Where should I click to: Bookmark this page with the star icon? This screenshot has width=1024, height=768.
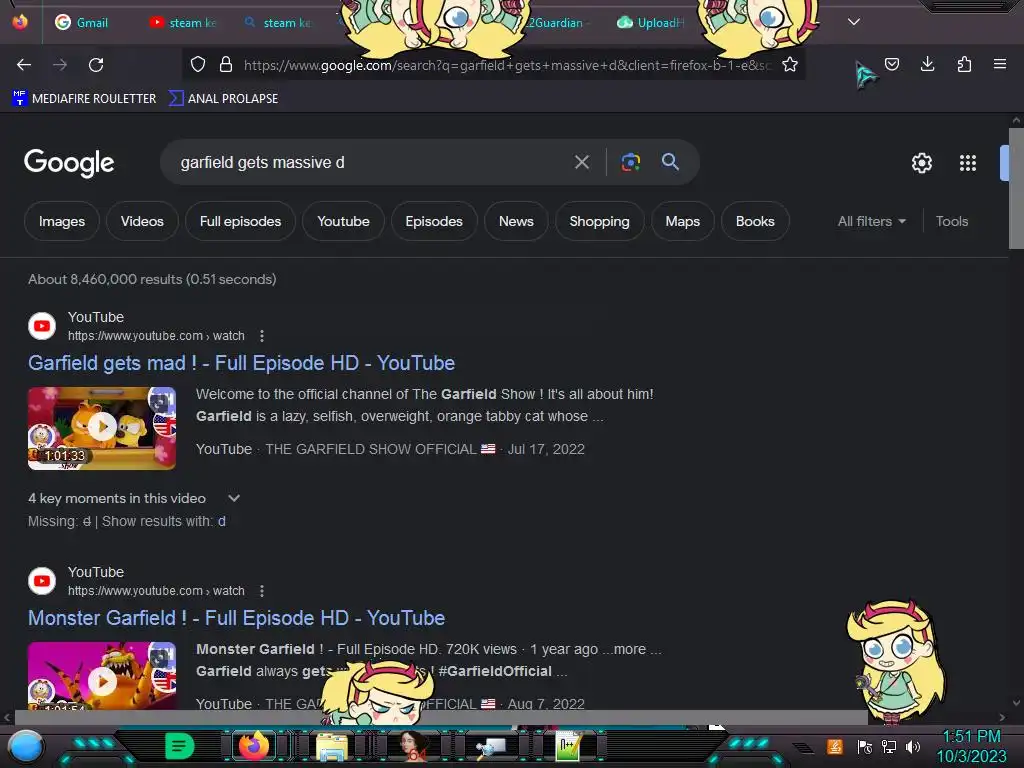(790, 64)
